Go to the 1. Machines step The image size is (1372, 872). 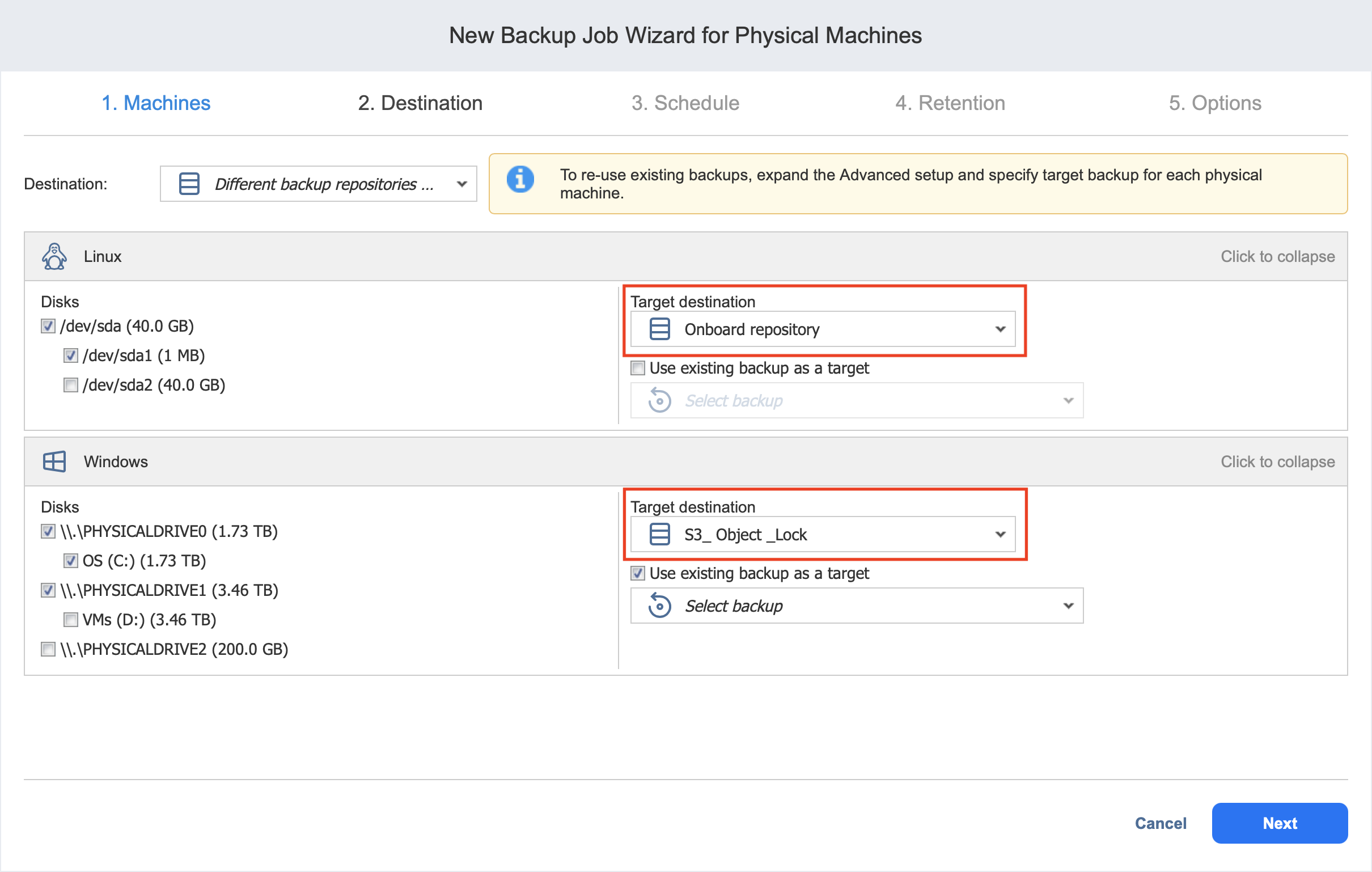pyautogui.click(x=155, y=103)
